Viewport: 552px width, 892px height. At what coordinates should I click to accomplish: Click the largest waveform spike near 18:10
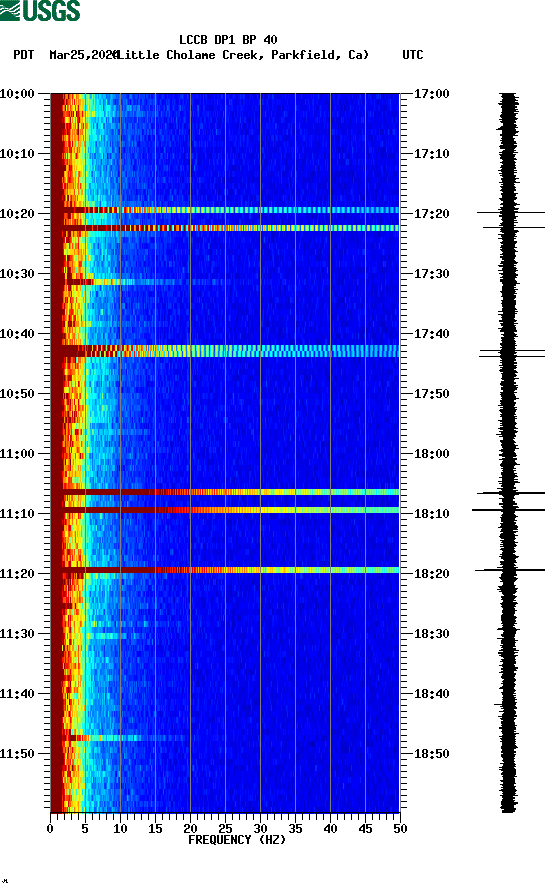click(x=508, y=510)
